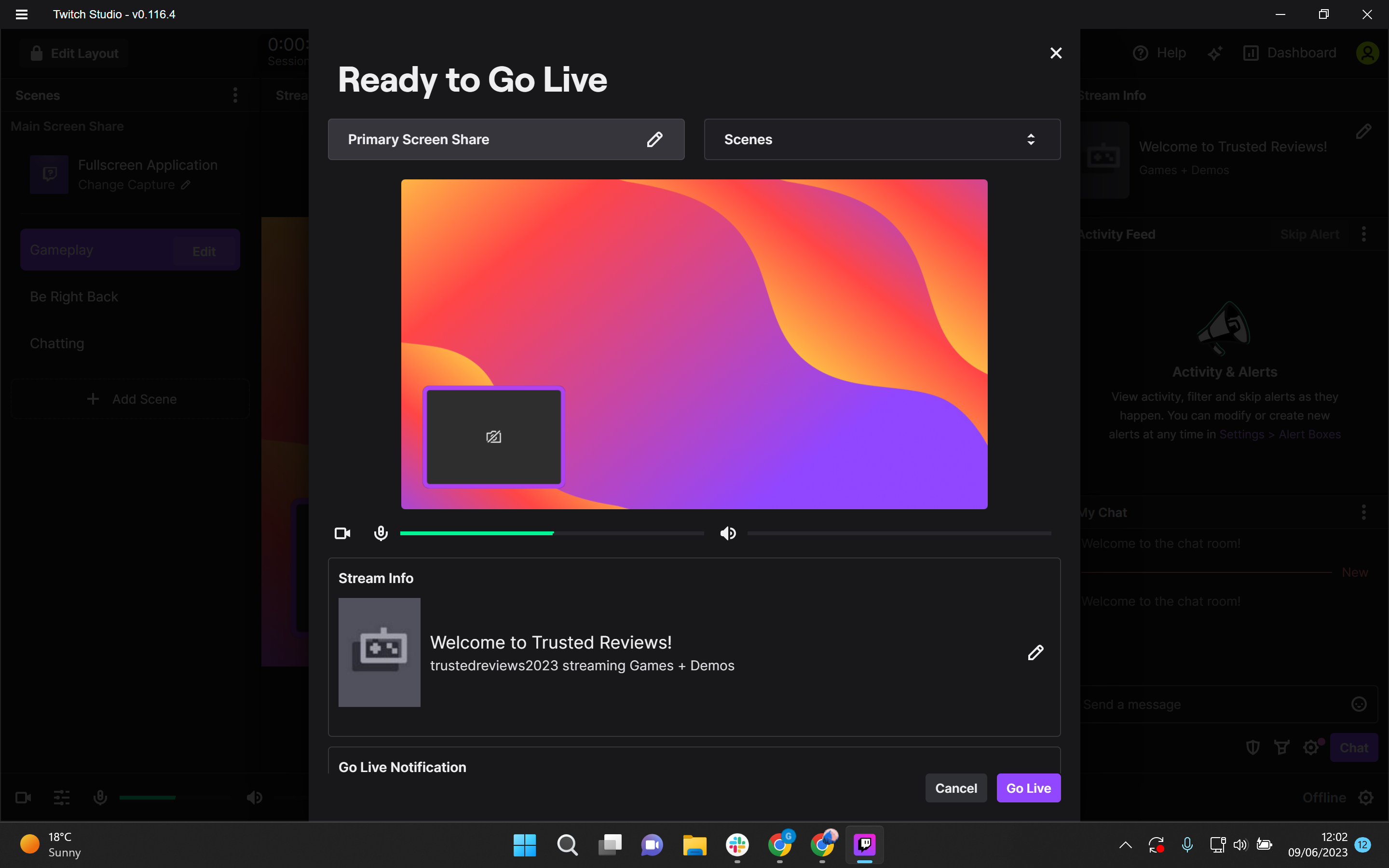This screenshot has height=868, width=1389.
Task: Click the Change Capture link
Action: click(134, 185)
